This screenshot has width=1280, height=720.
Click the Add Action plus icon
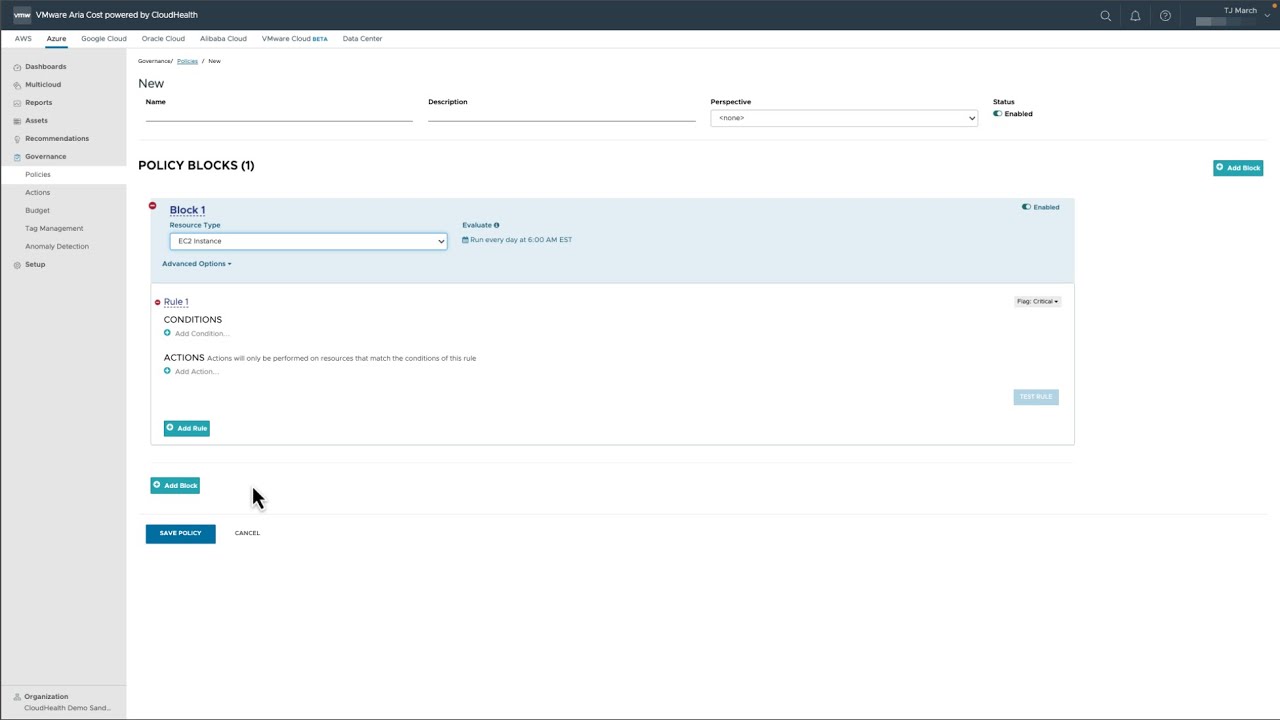tap(167, 371)
